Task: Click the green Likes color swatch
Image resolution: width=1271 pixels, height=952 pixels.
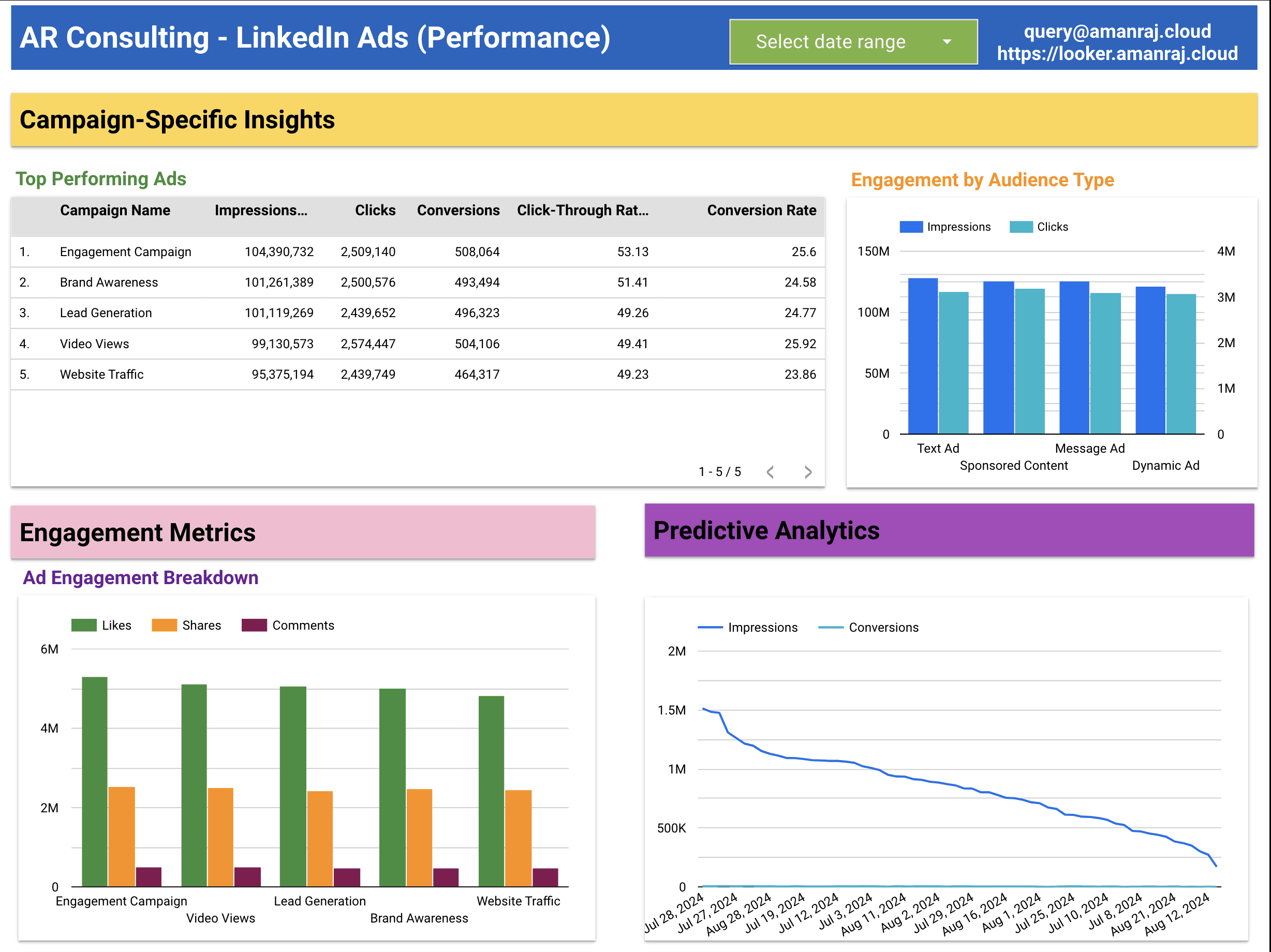Action: click(85, 625)
